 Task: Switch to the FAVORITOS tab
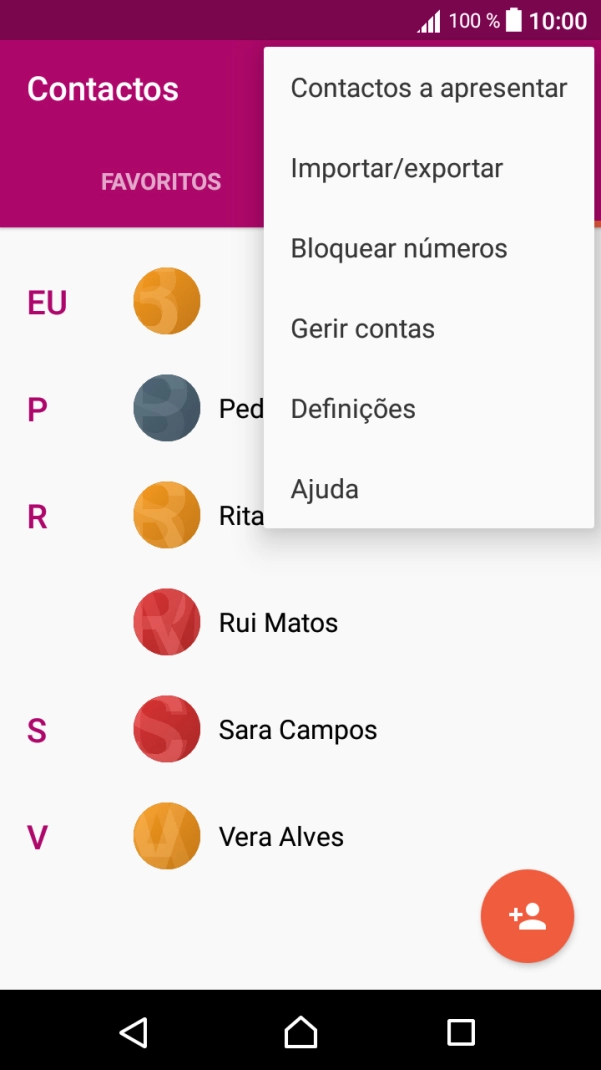(x=161, y=182)
